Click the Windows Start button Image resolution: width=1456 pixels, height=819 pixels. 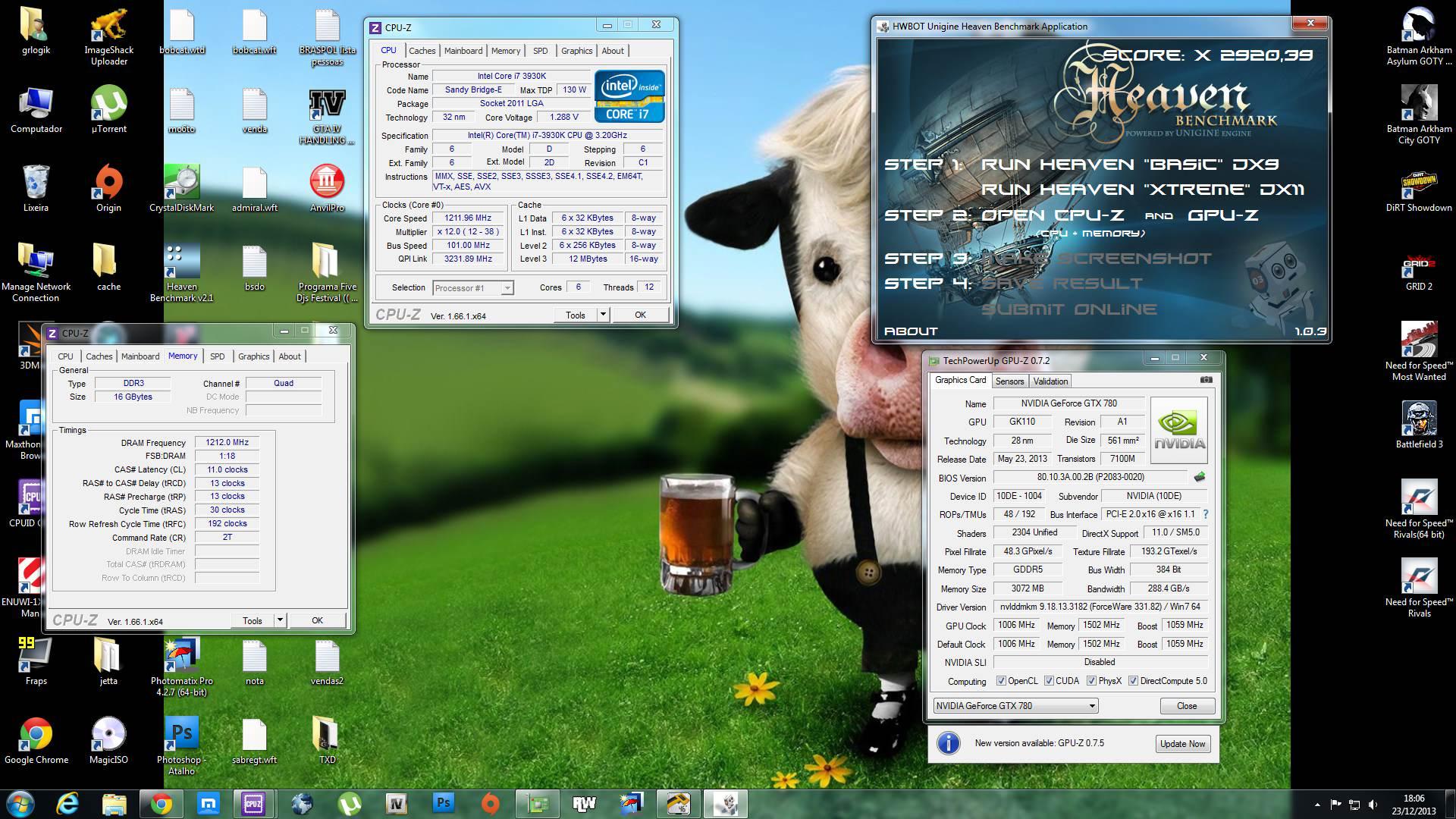tap(20, 804)
